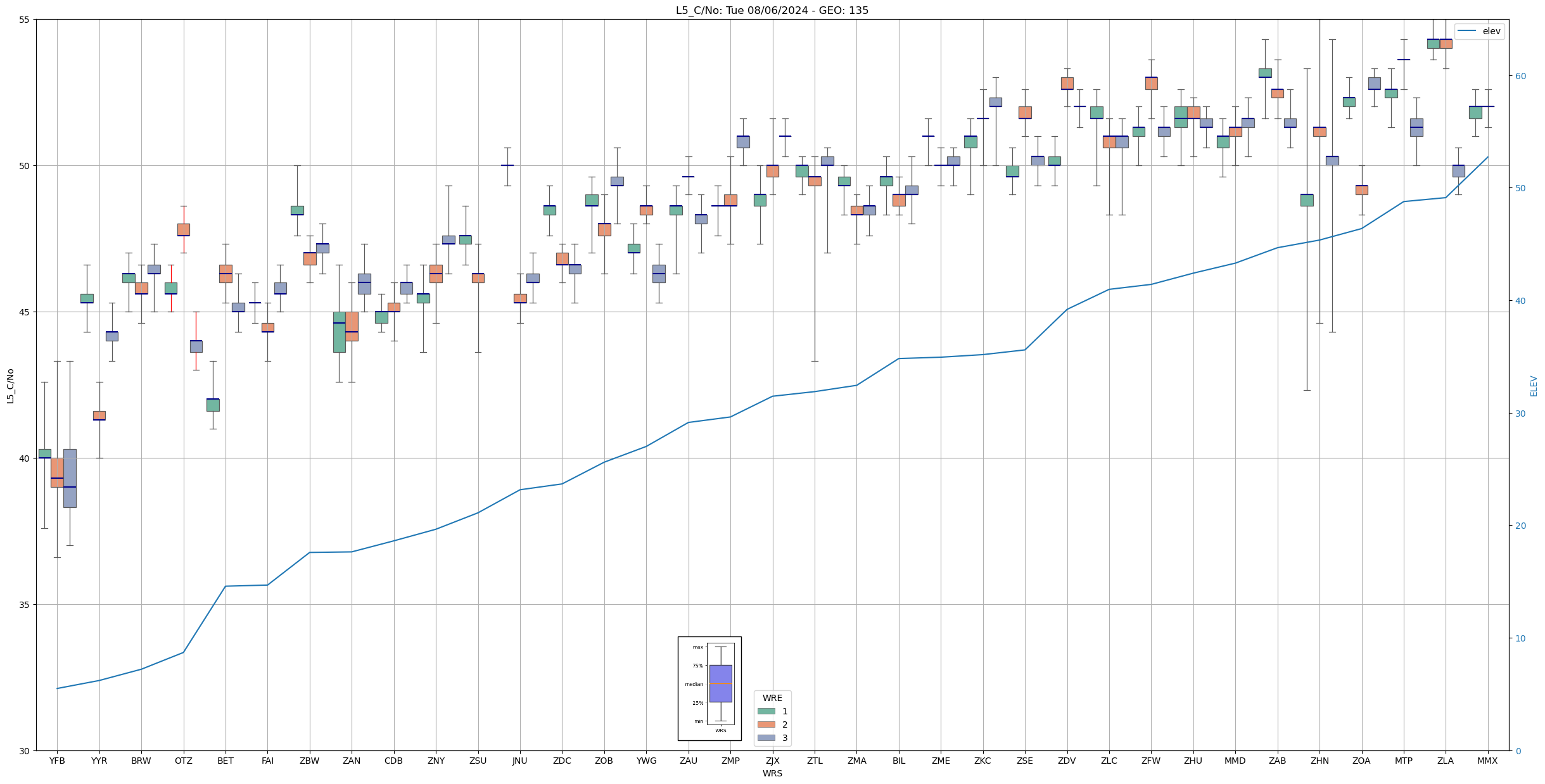Click the OTZ station tick label

pos(183,761)
